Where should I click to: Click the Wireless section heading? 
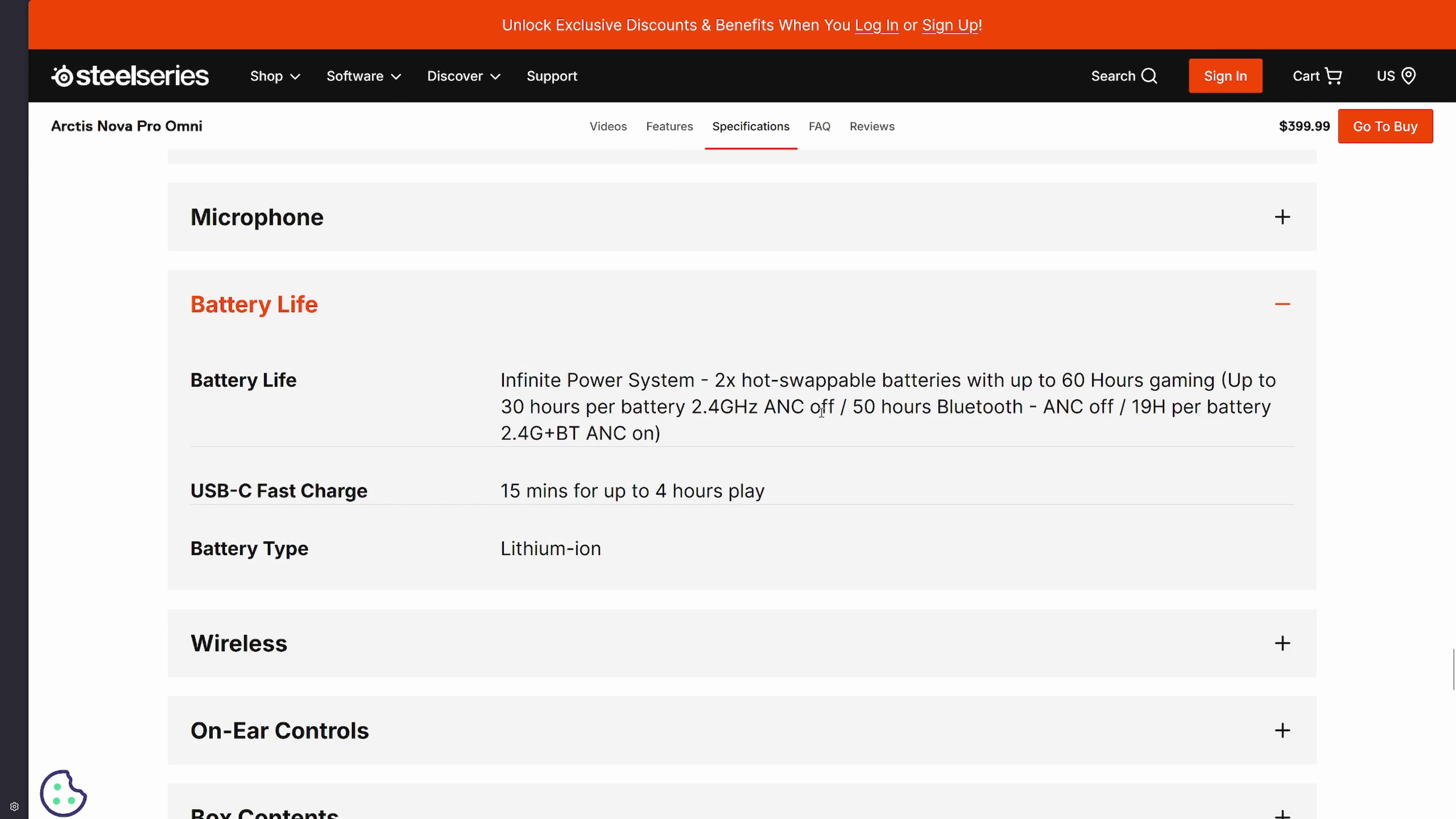(x=239, y=644)
